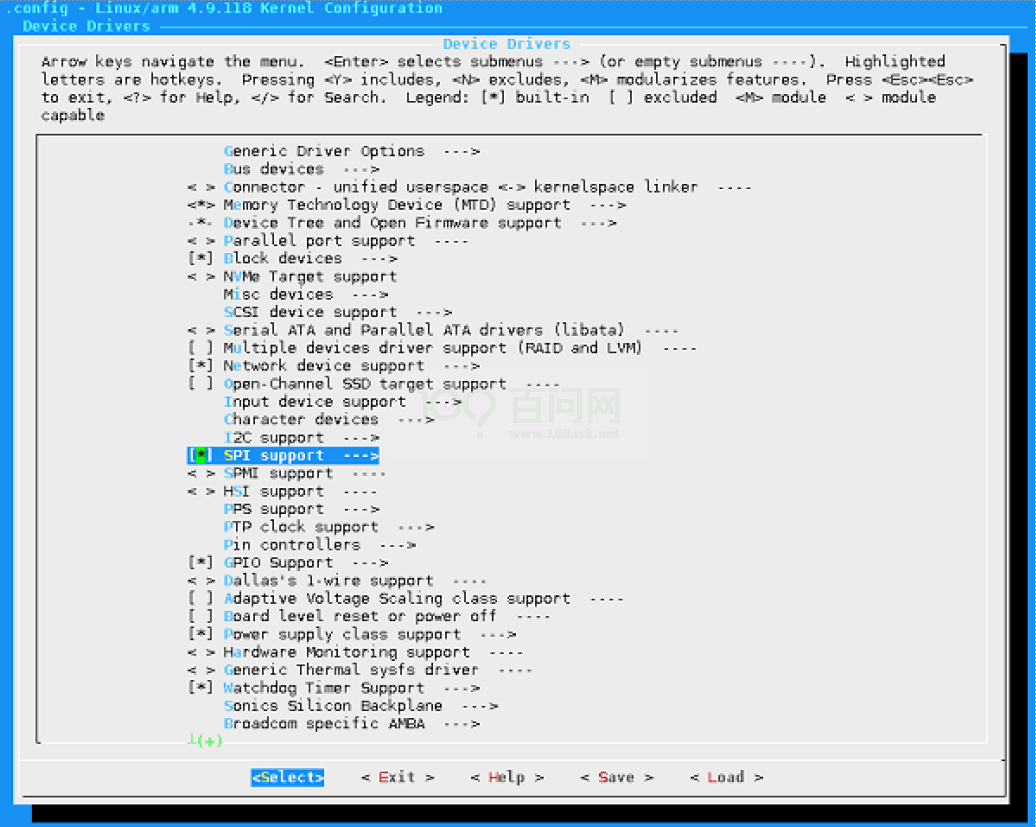Save the configuration with the Save button
The width and height of the screenshot is (1036, 827).
pos(609,776)
